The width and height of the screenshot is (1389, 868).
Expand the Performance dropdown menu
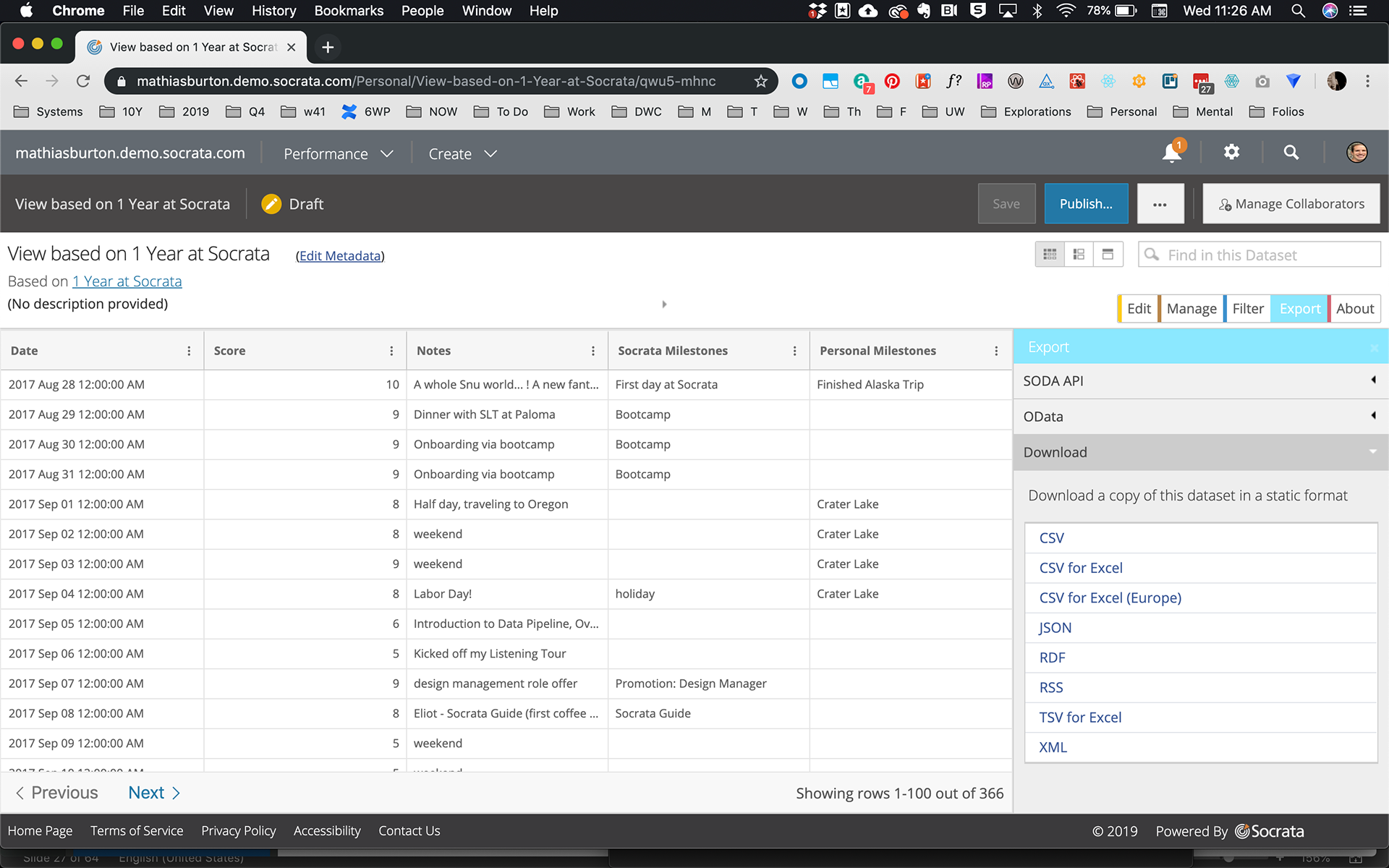[x=338, y=153]
